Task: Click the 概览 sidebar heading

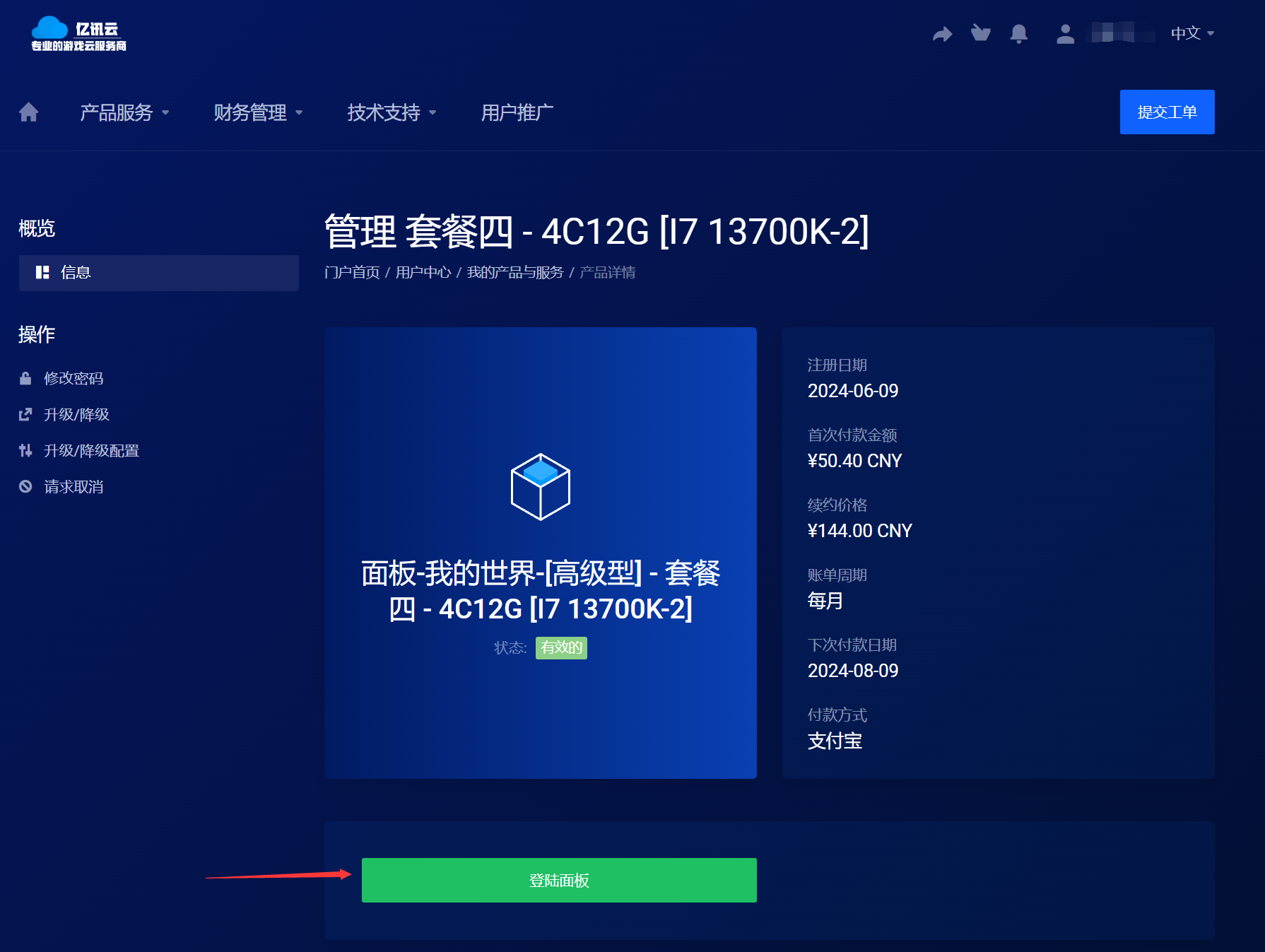Action: coord(37,228)
